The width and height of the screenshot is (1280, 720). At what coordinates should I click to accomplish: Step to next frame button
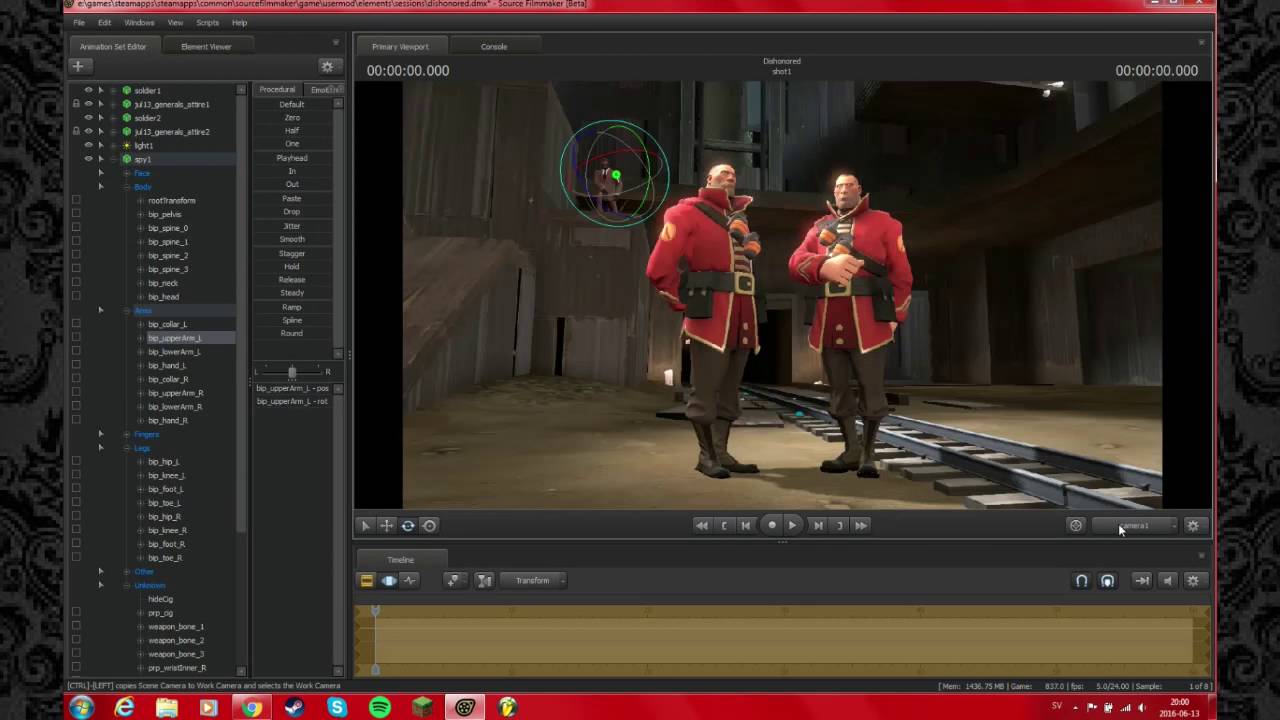pos(818,525)
